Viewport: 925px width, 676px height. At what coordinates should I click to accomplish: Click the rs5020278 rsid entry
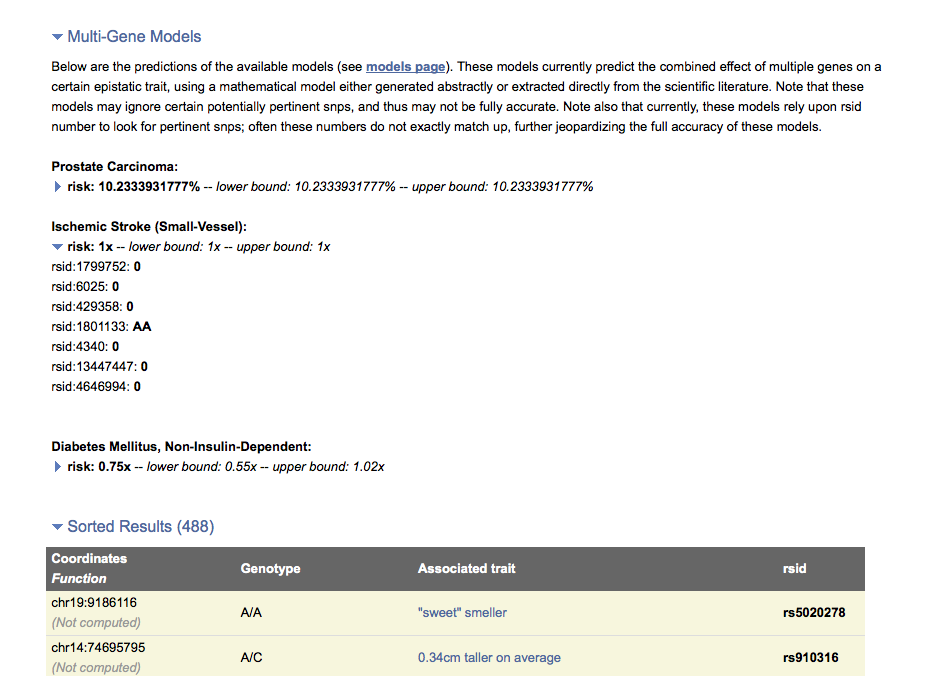(813, 612)
